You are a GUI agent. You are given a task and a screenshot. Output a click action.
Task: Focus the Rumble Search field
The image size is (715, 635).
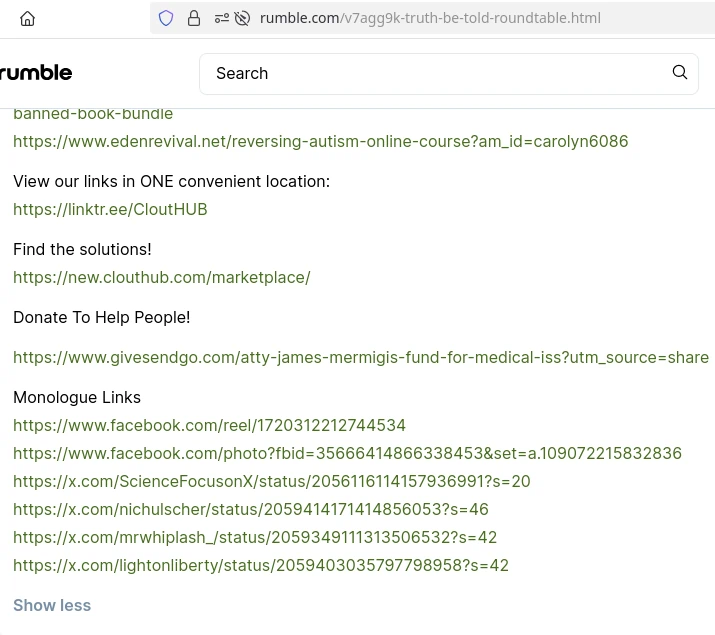pos(449,74)
